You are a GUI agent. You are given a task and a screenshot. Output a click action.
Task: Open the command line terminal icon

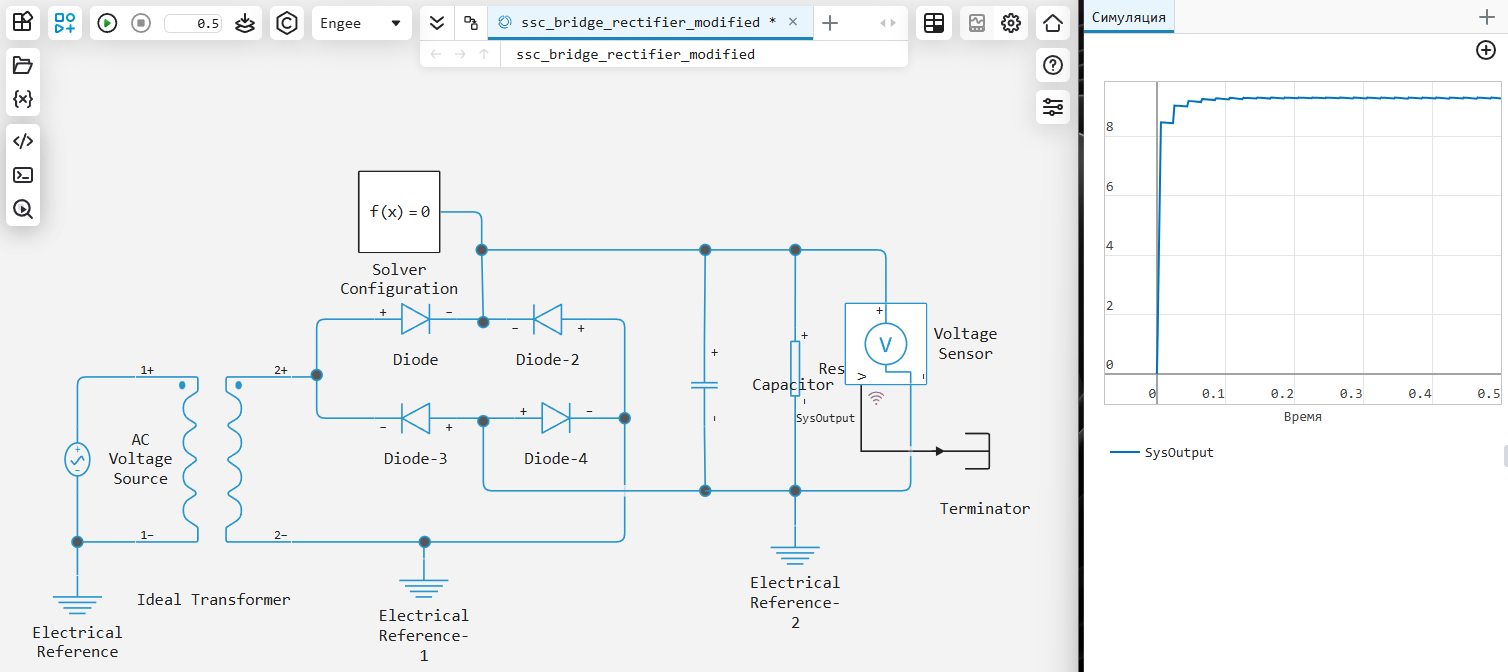click(23, 175)
